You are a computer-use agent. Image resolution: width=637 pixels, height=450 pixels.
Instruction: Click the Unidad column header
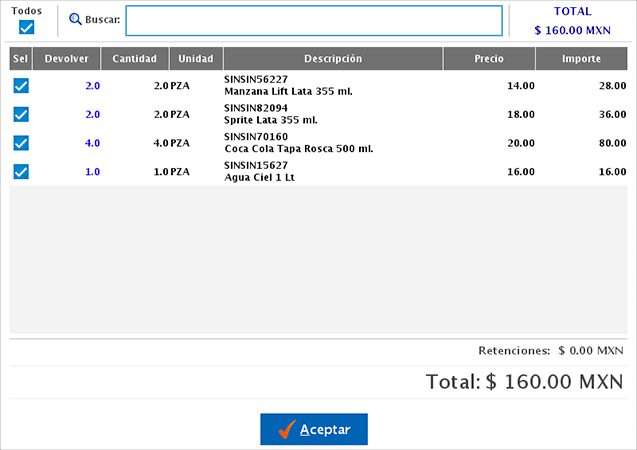(196, 58)
